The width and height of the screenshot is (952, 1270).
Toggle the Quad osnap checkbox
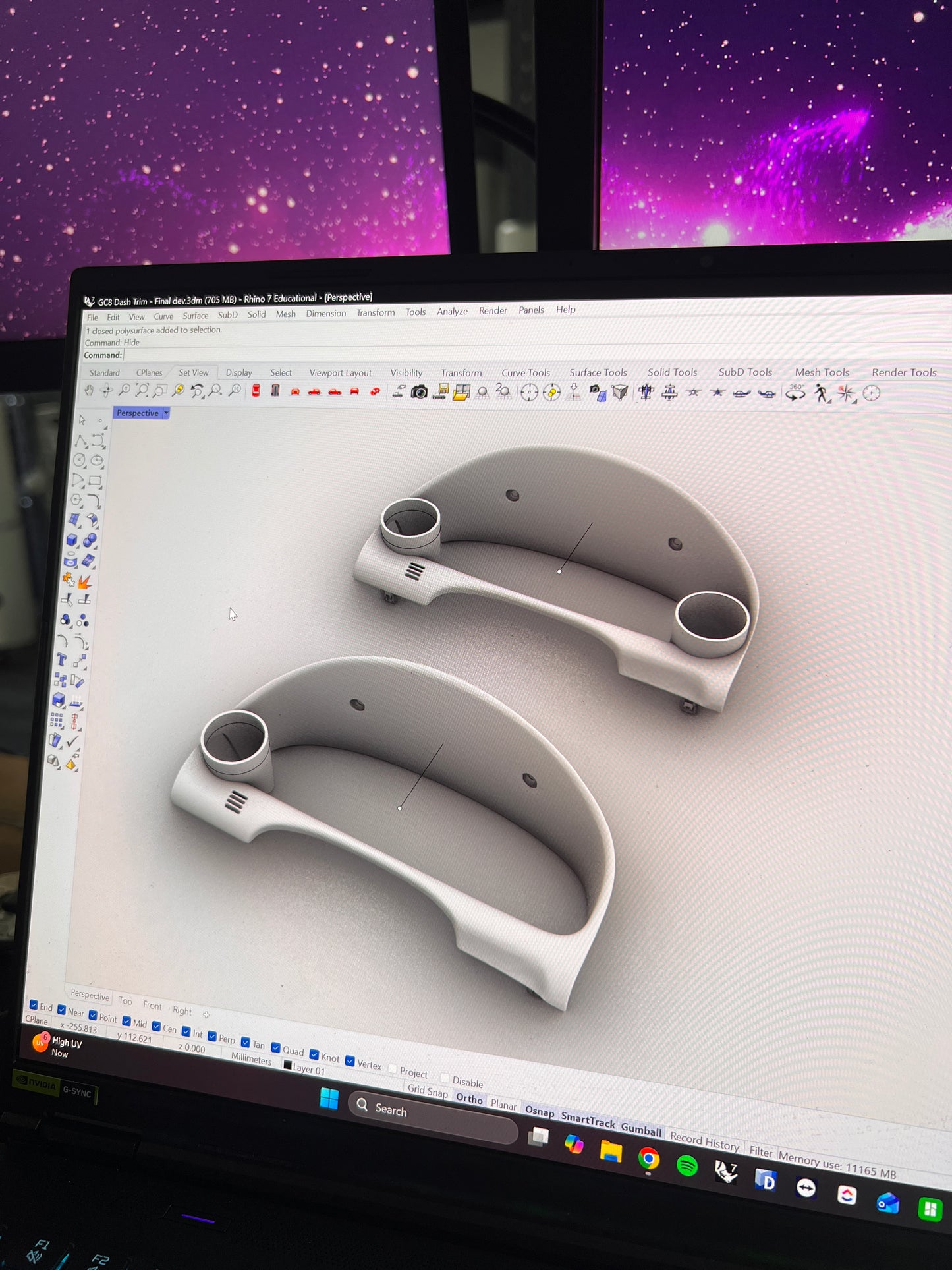[276, 1048]
